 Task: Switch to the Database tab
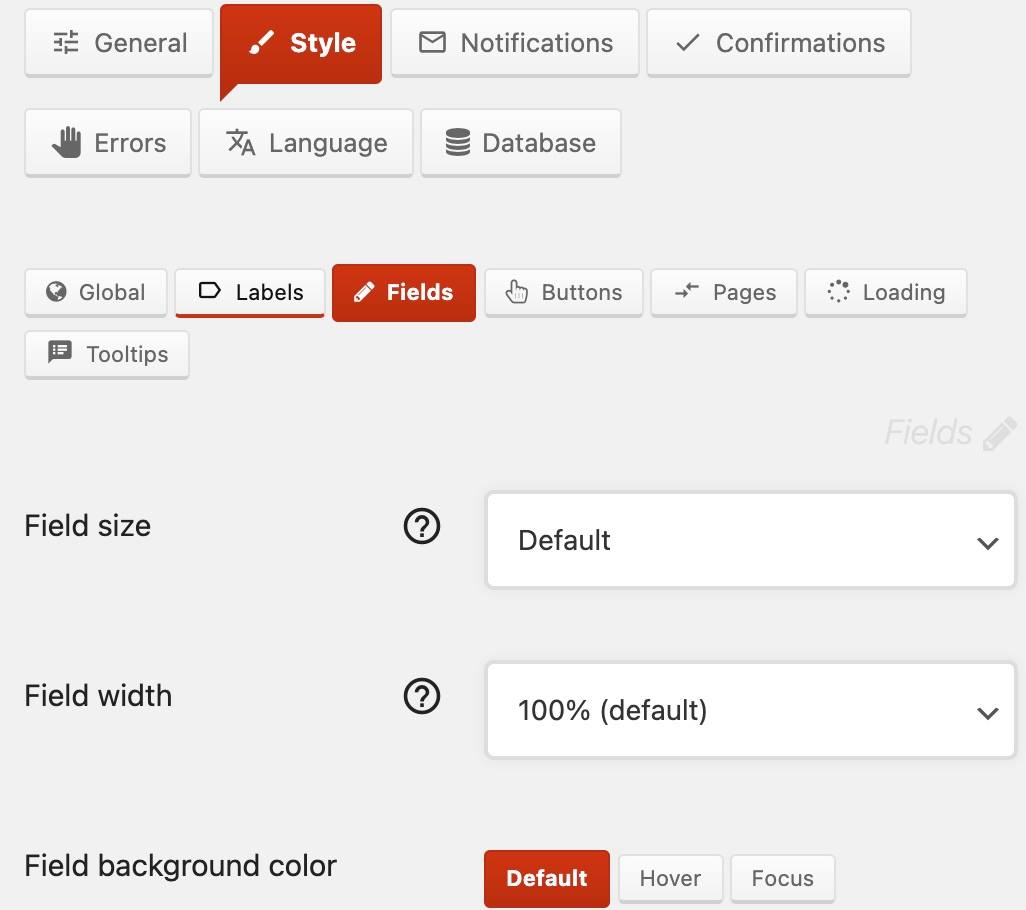tap(521, 143)
